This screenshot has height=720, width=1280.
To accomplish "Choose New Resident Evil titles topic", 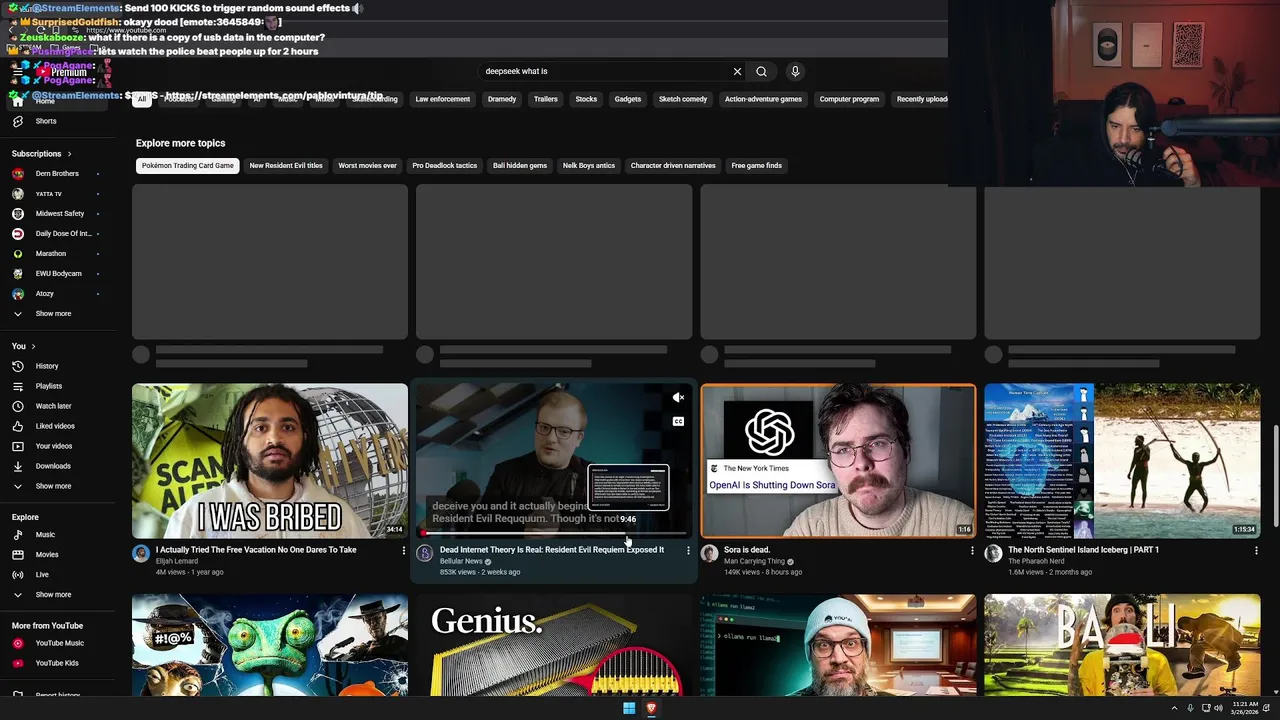I will (x=286, y=166).
